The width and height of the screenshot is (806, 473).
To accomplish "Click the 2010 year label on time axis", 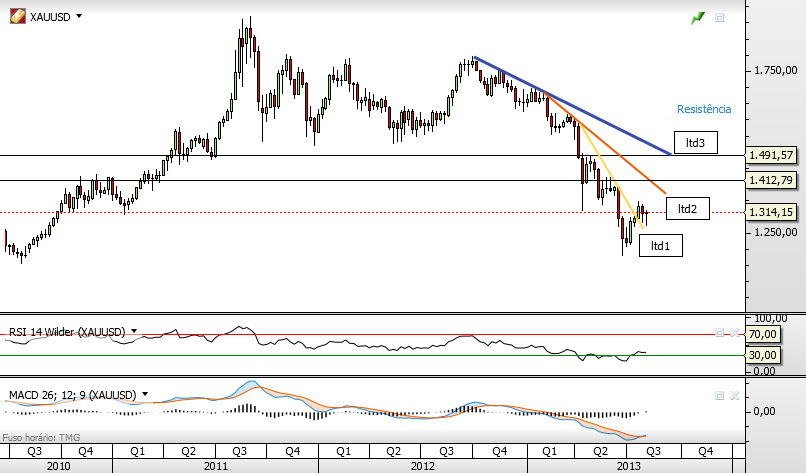I will [x=59, y=466].
